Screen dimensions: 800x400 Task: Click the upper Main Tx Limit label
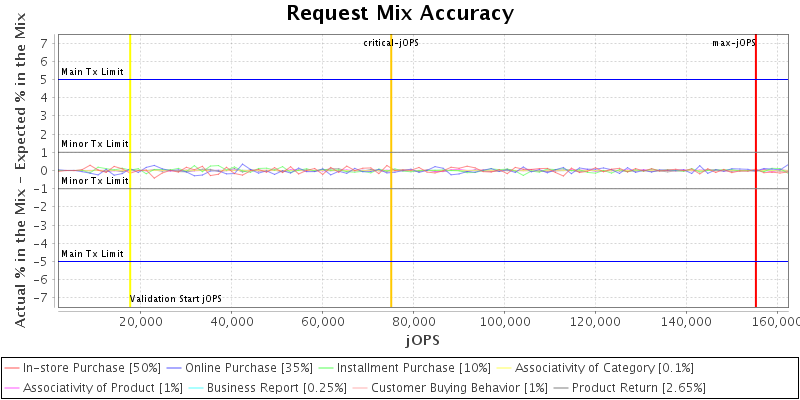[92, 72]
